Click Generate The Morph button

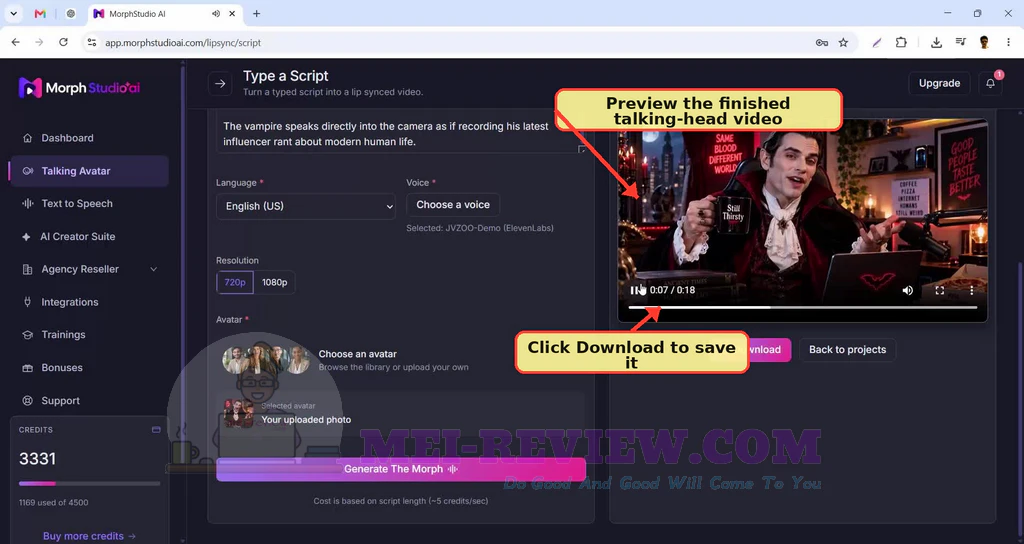401,469
